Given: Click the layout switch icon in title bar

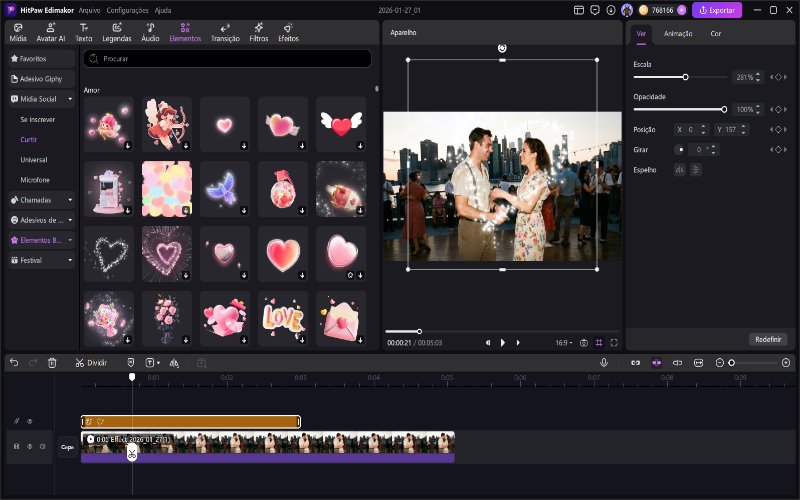Looking at the screenshot, I should pyautogui.click(x=579, y=10).
